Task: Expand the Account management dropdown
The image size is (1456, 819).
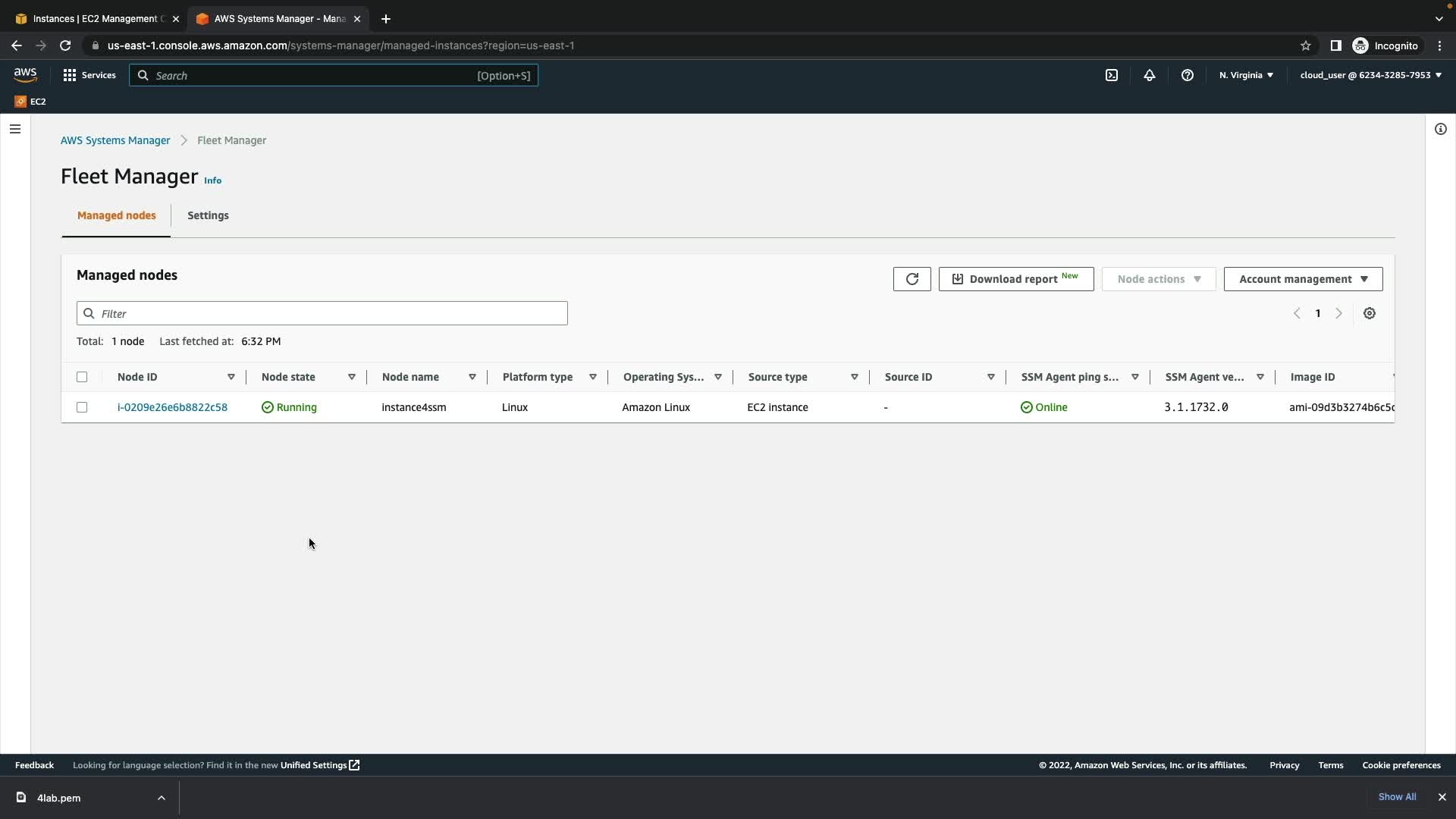Action: (1303, 279)
